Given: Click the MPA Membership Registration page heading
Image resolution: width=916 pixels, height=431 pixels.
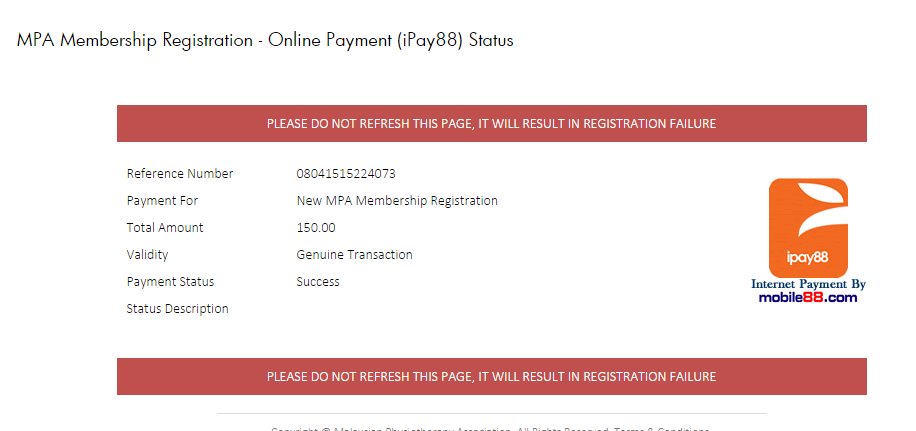Looking at the screenshot, I should coord(265,41).
